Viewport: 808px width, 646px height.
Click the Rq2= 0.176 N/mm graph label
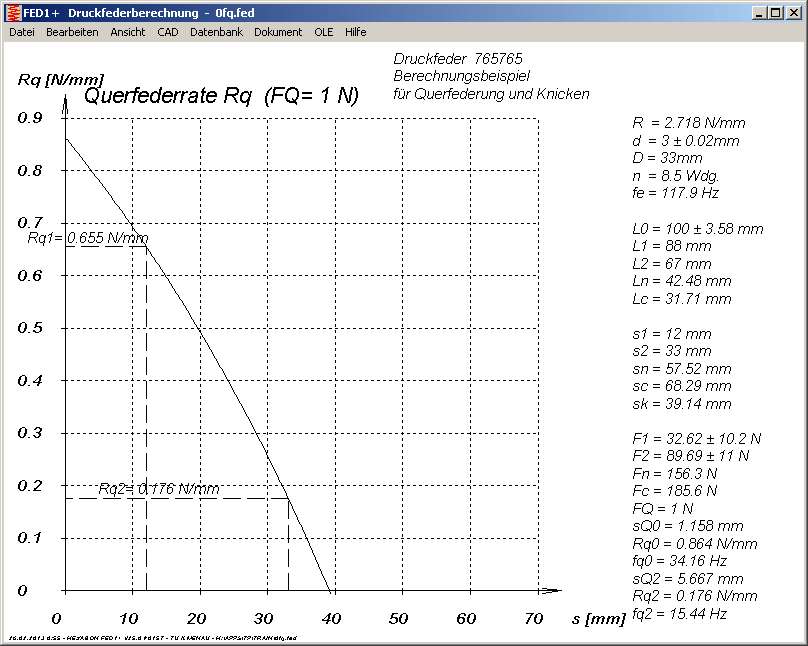[x=158, y=489]
